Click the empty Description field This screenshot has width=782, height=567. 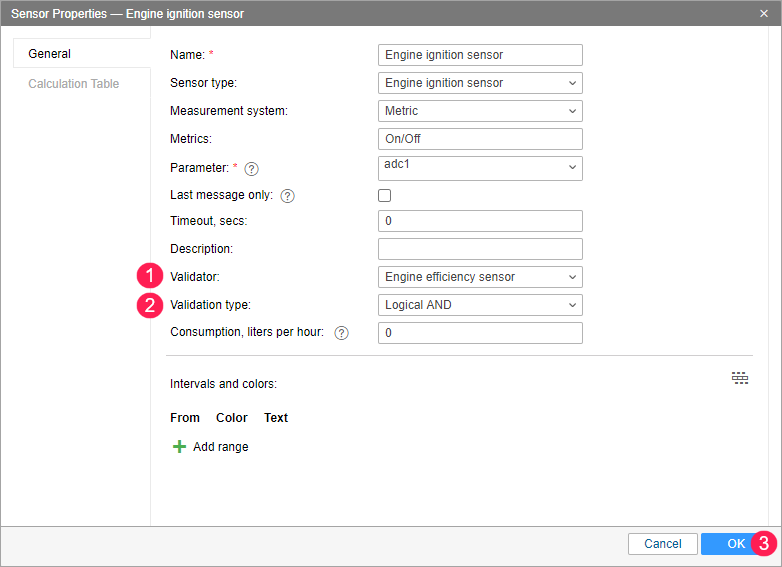pos(480,249)
